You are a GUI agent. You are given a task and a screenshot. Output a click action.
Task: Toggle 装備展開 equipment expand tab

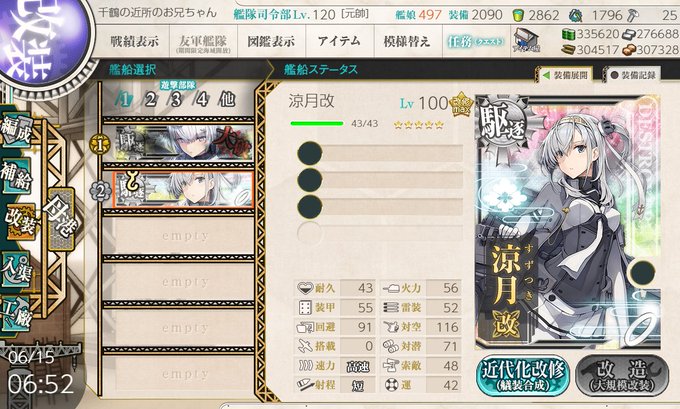click(565, 75)
